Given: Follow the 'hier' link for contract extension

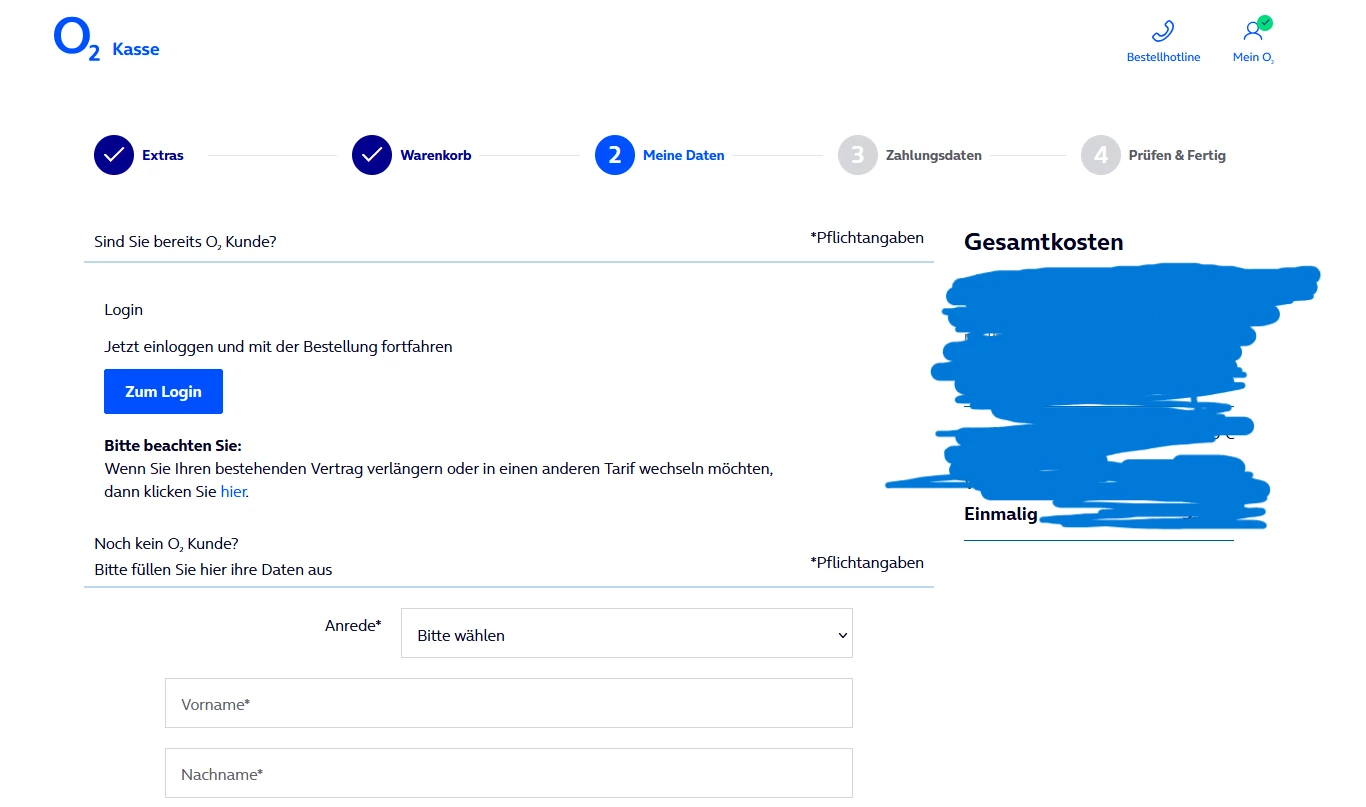Looking at the screenshot, I should (x=232, y=492).
